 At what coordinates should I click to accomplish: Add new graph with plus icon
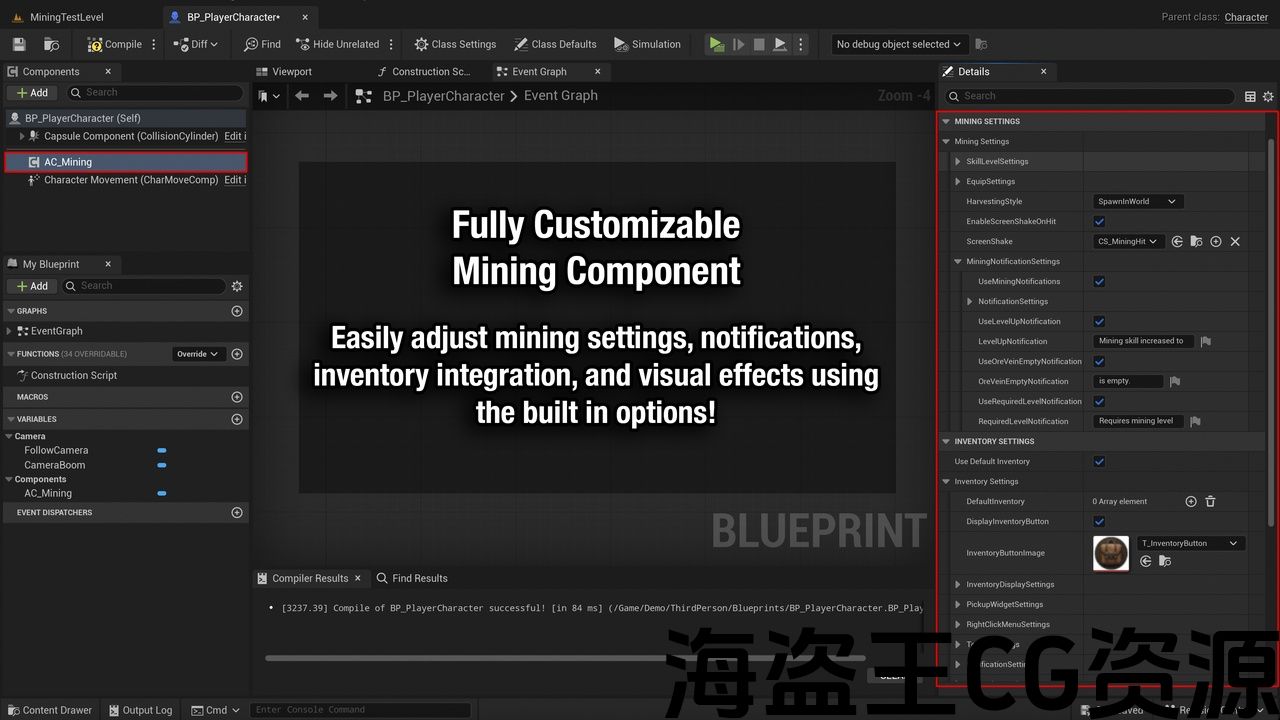(x=237, y=311)
